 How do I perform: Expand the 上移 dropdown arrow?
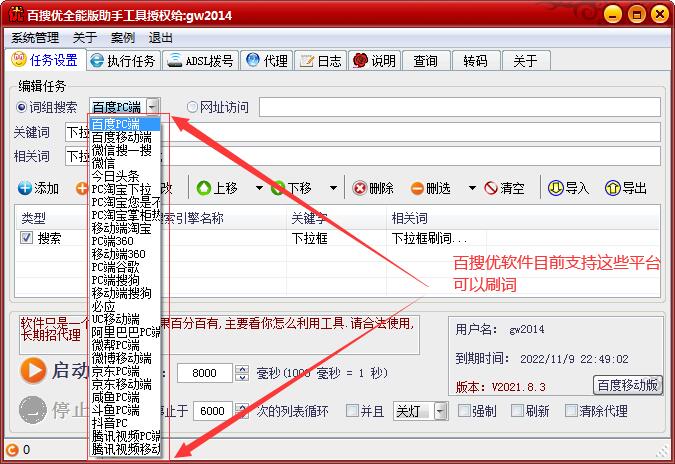(x=259, y=188)
